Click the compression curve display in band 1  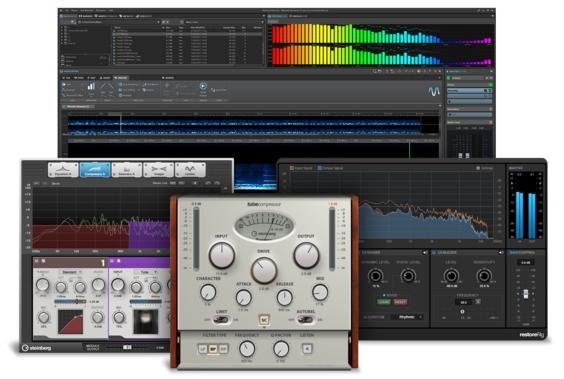point(70,321)
